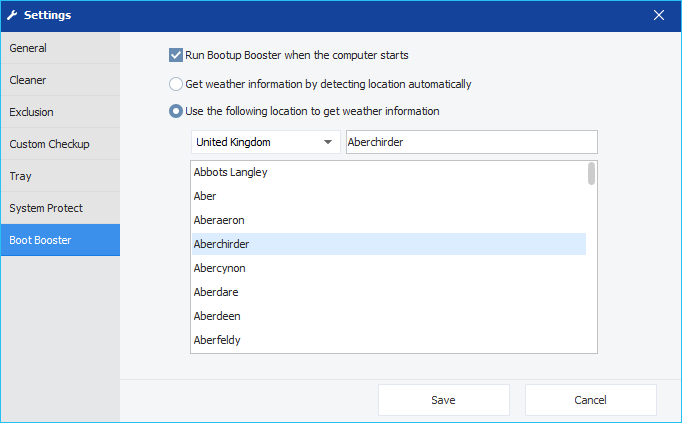Click the city list scrollbar thumb
The width and height of the screenshot is (682, 423).
[591, 173]
